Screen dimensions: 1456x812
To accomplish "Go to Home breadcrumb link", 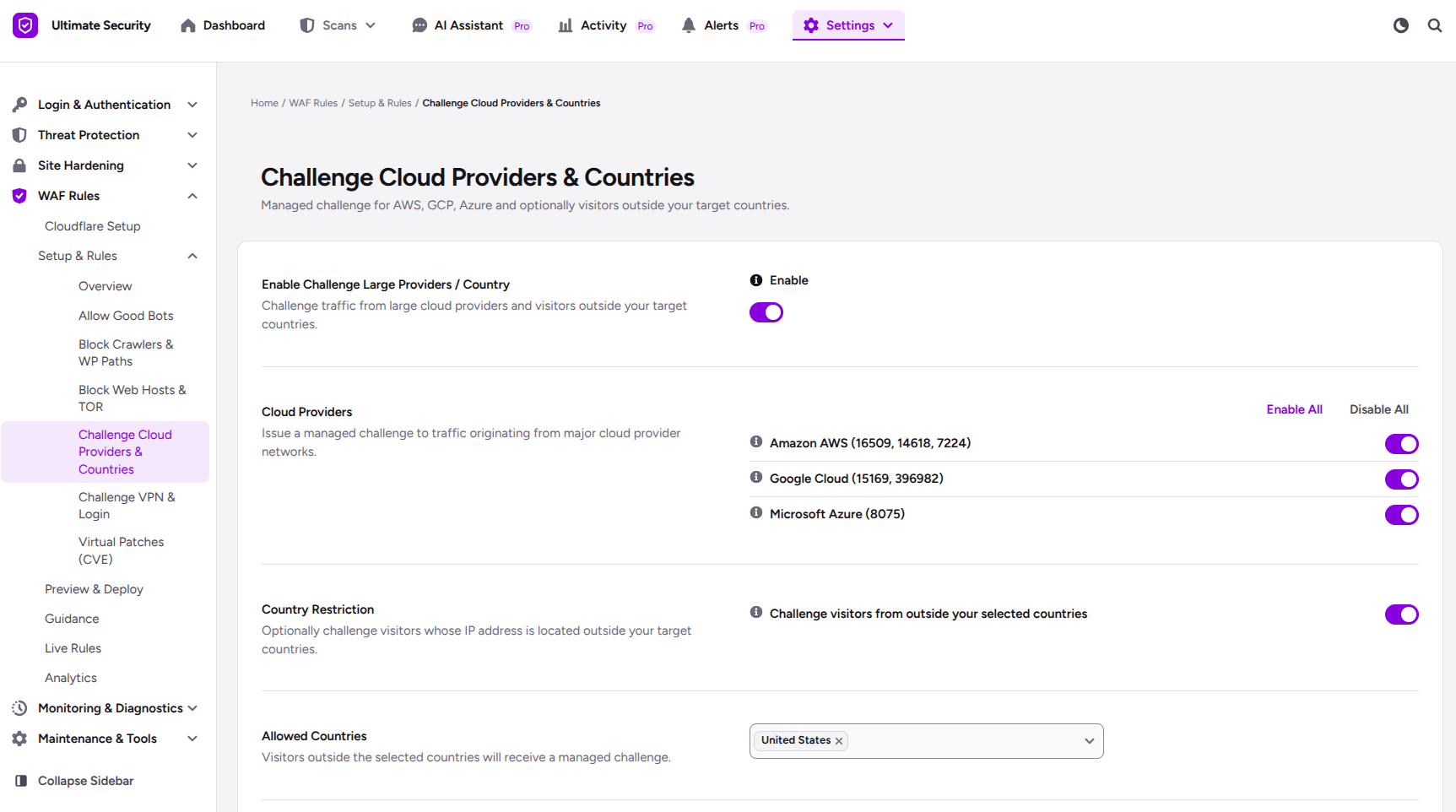I will [x=264, y=103].
